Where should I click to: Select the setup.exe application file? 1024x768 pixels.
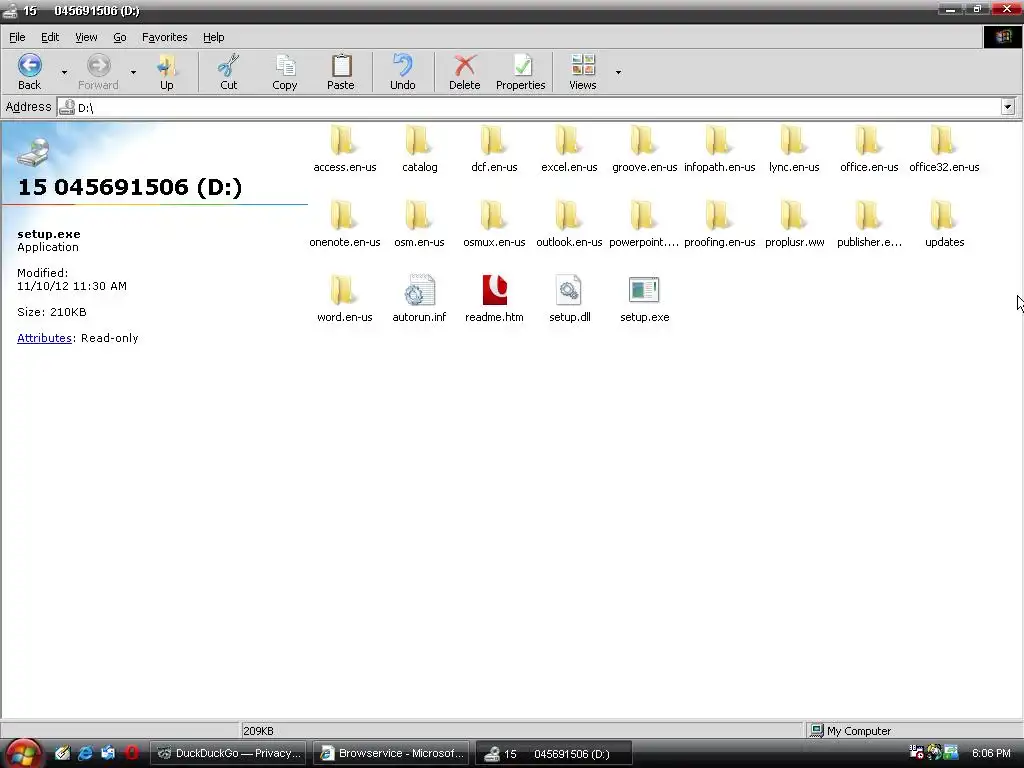tap(644, 299)
